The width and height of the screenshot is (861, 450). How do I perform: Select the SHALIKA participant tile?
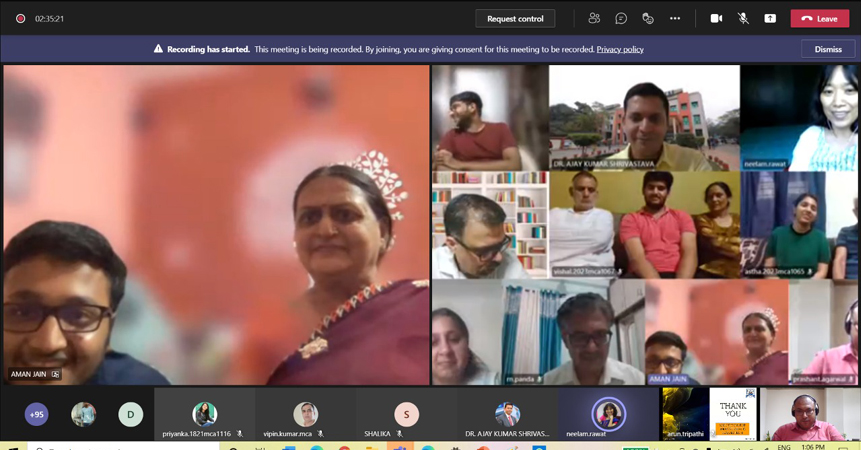[406, 414]
